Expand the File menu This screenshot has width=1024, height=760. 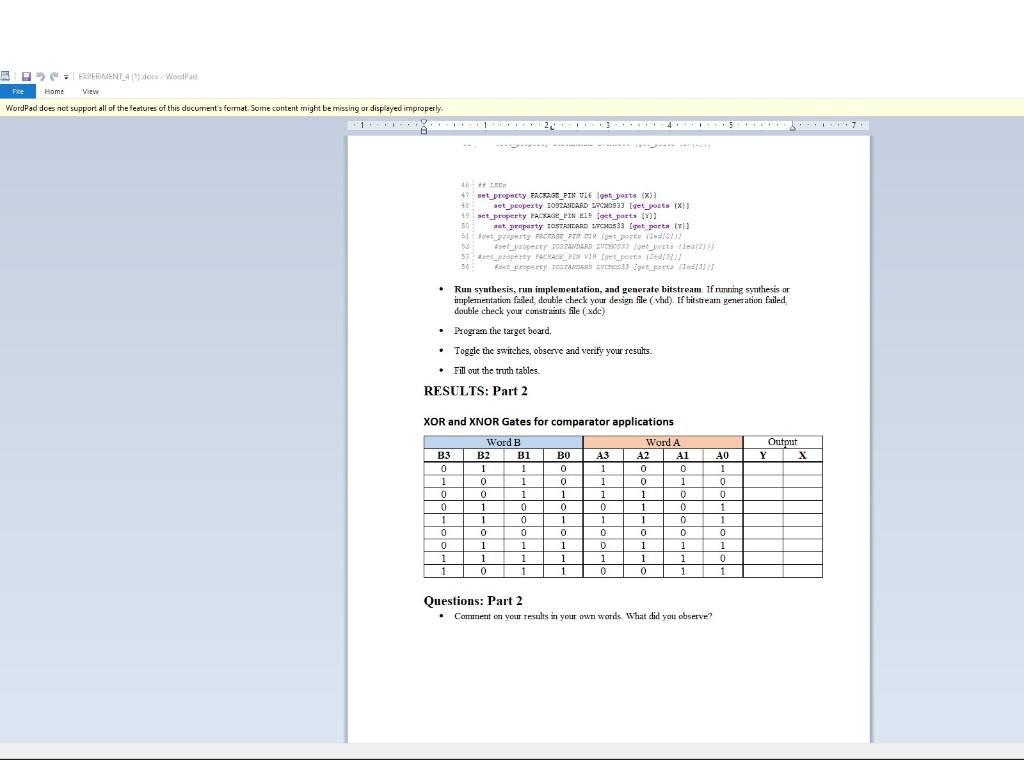point(17,91)
